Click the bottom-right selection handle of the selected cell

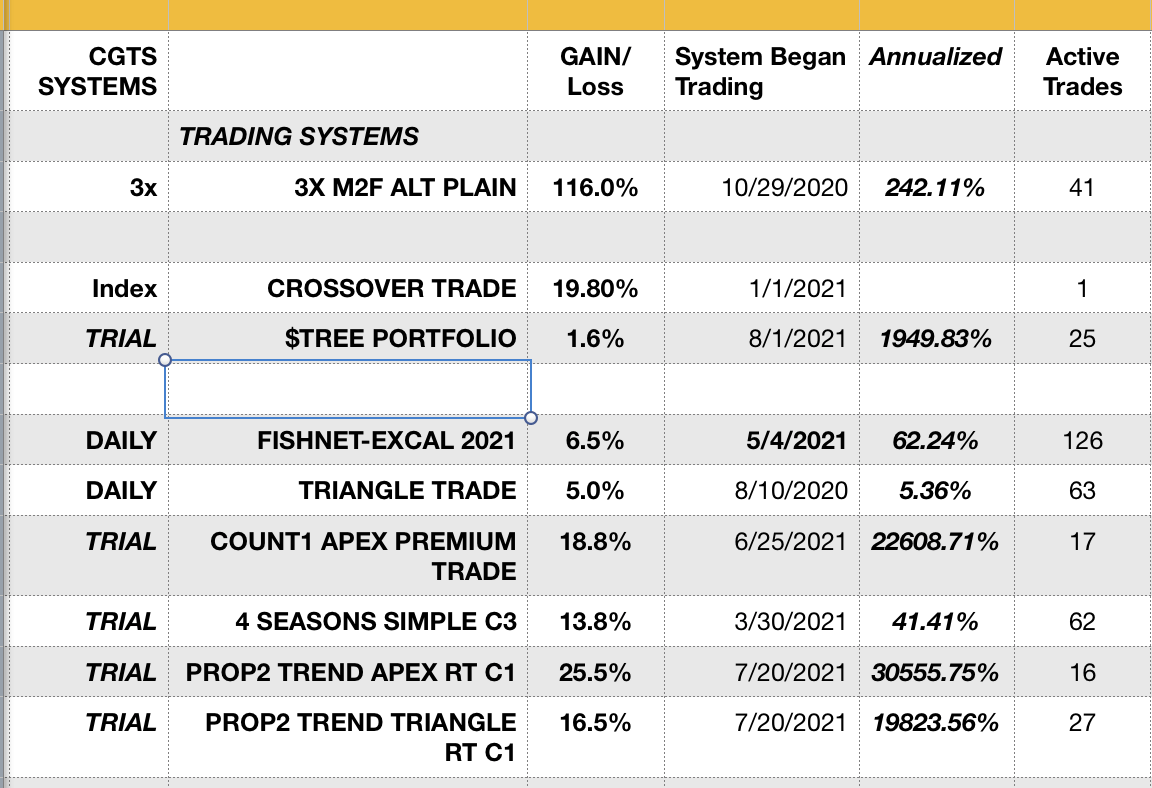point(530,418)
